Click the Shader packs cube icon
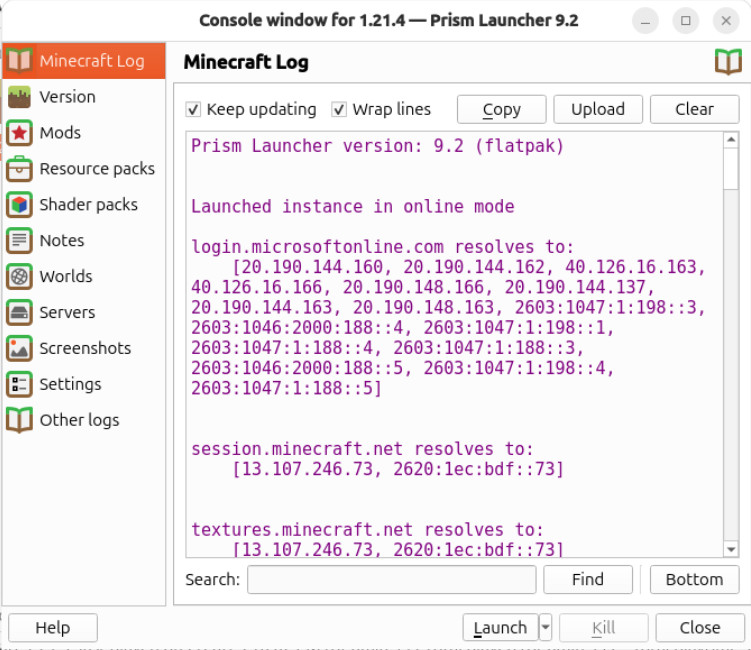This screenshot has width=751, height=650. [19, 205]
